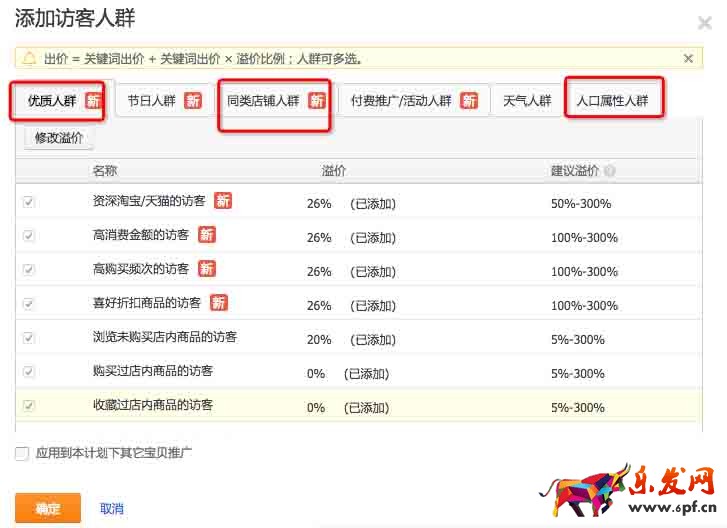727x528 pixels.
Task: Click 新 badge beside 高购买频次的访客
Action: (206, 269)
